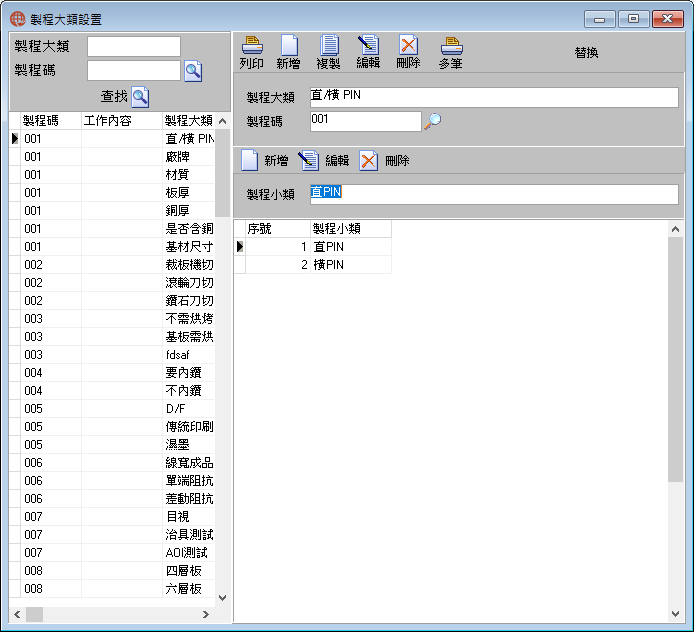Close the 製程大類設置 window
Image resolution: width=694 pixels, height=632 pixels.
pyautogui.click(x=667, y=19)
